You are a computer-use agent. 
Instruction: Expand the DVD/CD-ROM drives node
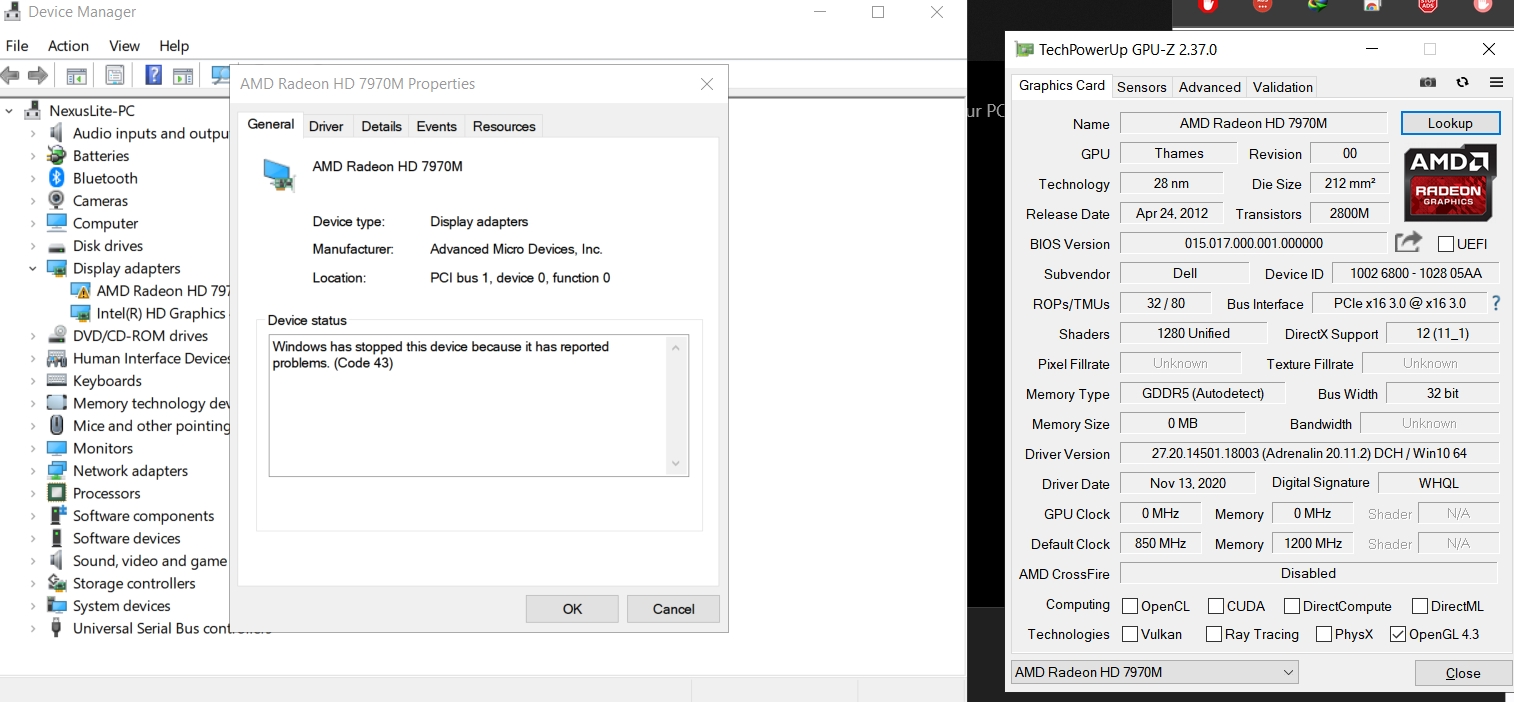33,336
